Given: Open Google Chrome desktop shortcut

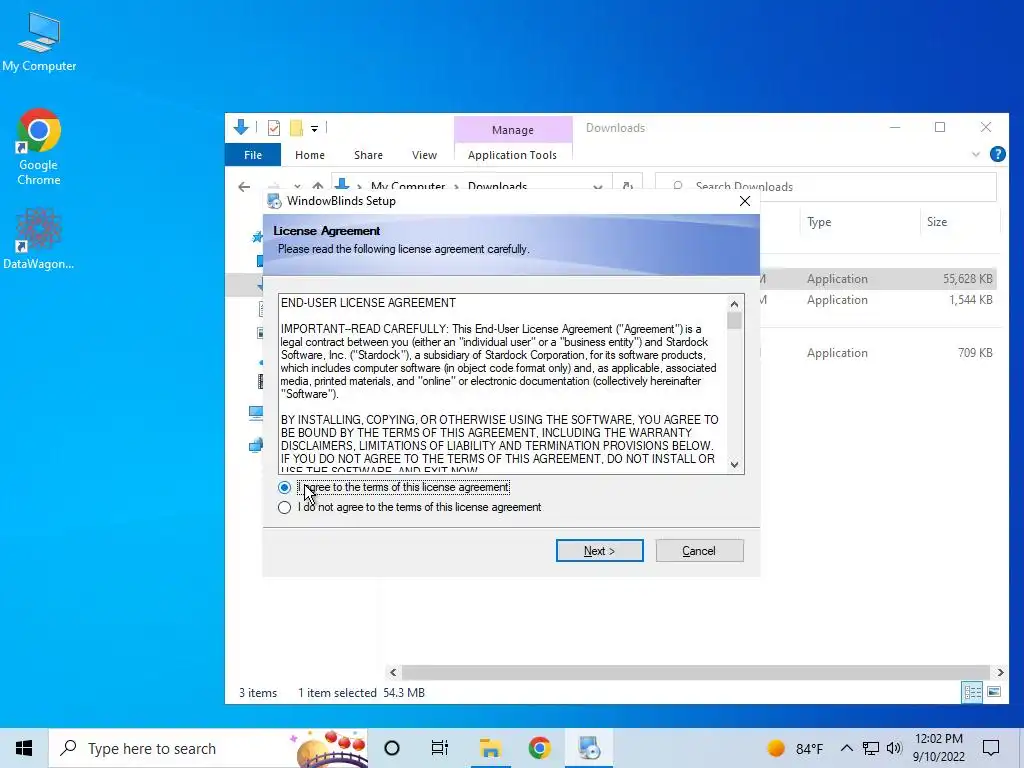Looking at the screenshot, I should click(39, 148).
